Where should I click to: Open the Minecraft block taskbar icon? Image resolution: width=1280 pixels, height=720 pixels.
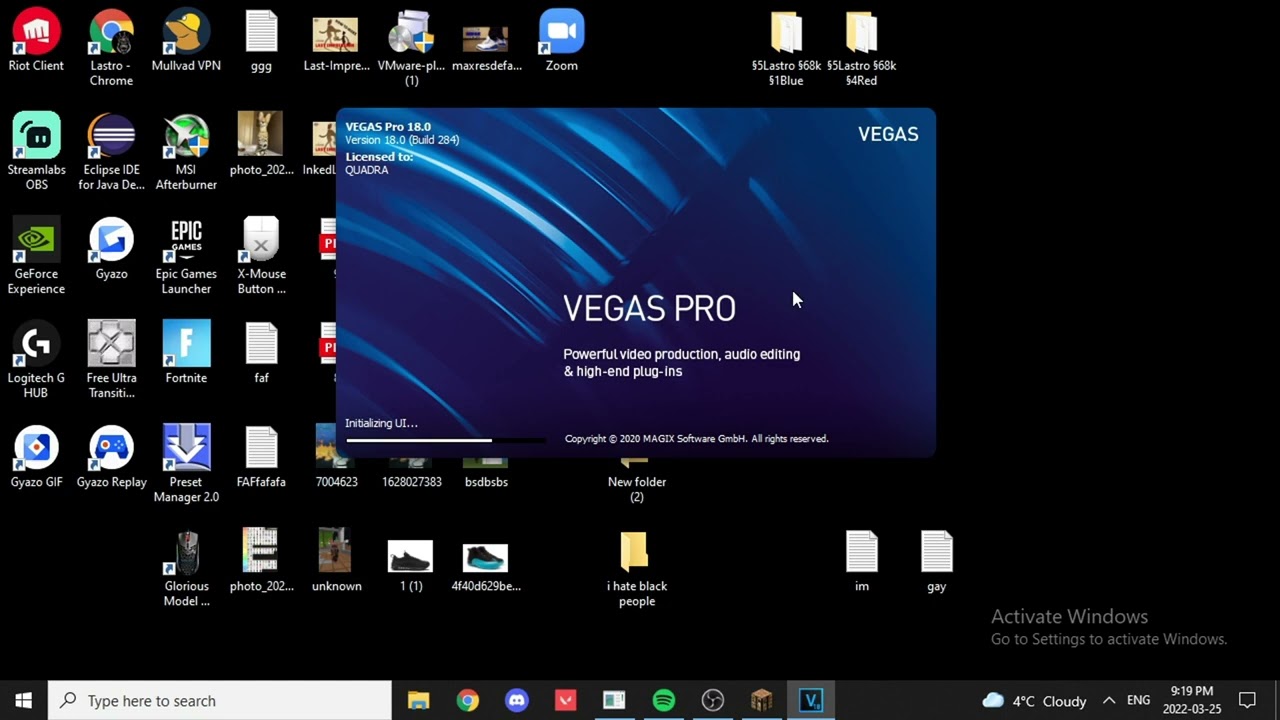[761, 700]
